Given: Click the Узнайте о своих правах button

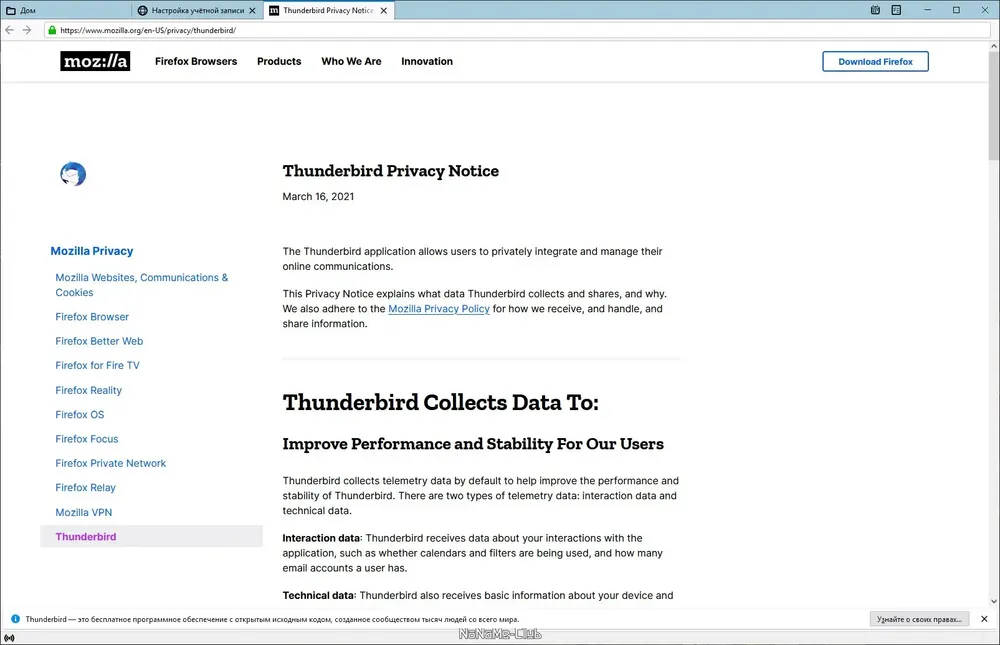Looking at the screenshot, I should (919, 619).
